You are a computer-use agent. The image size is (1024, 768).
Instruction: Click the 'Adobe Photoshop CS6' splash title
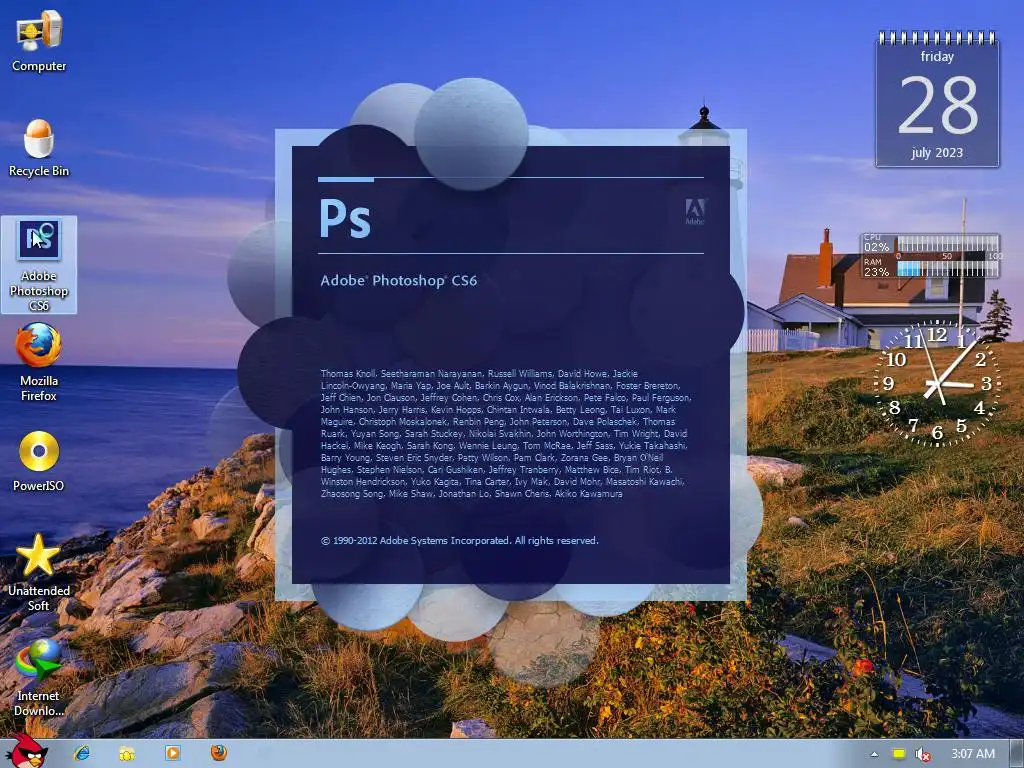click(x=398, y=281)
